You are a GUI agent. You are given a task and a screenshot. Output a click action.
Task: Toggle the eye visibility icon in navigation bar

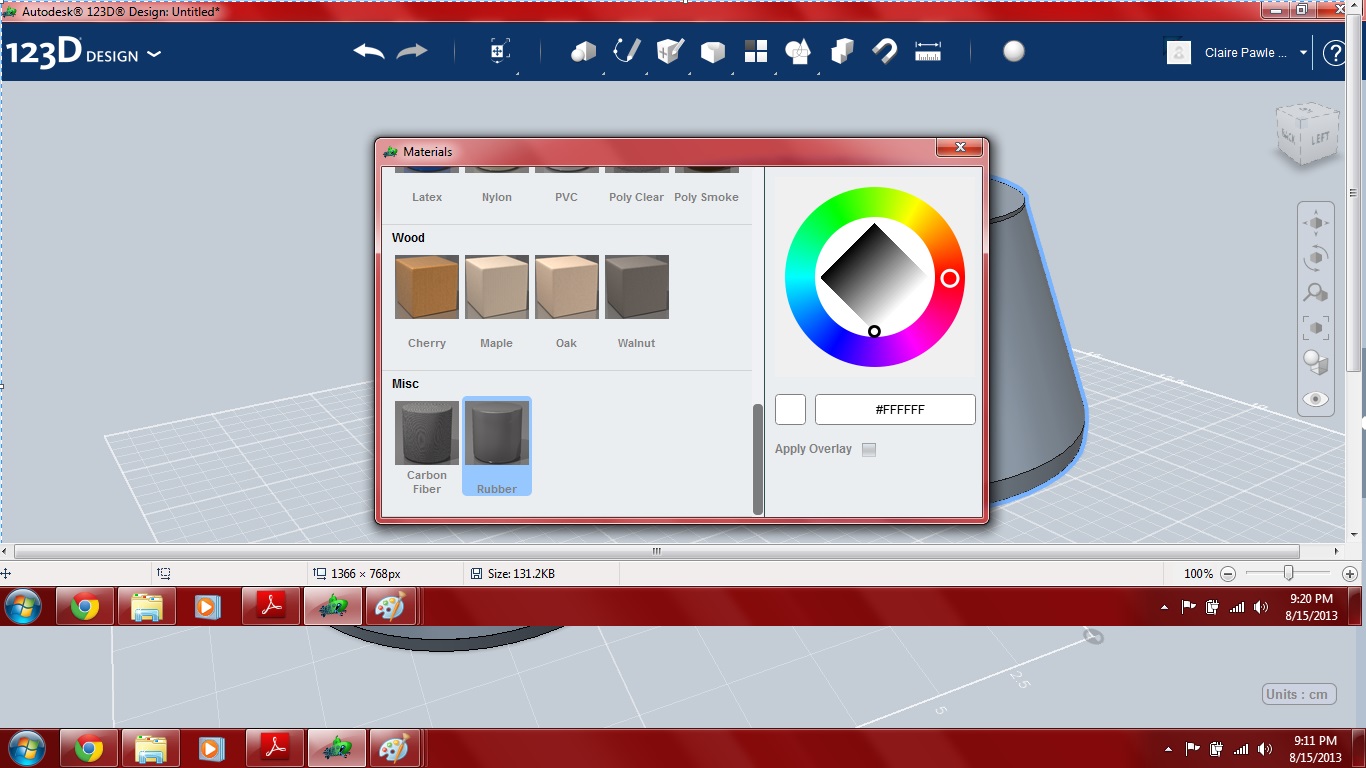pyautogui.click(x=1316, y=399)
